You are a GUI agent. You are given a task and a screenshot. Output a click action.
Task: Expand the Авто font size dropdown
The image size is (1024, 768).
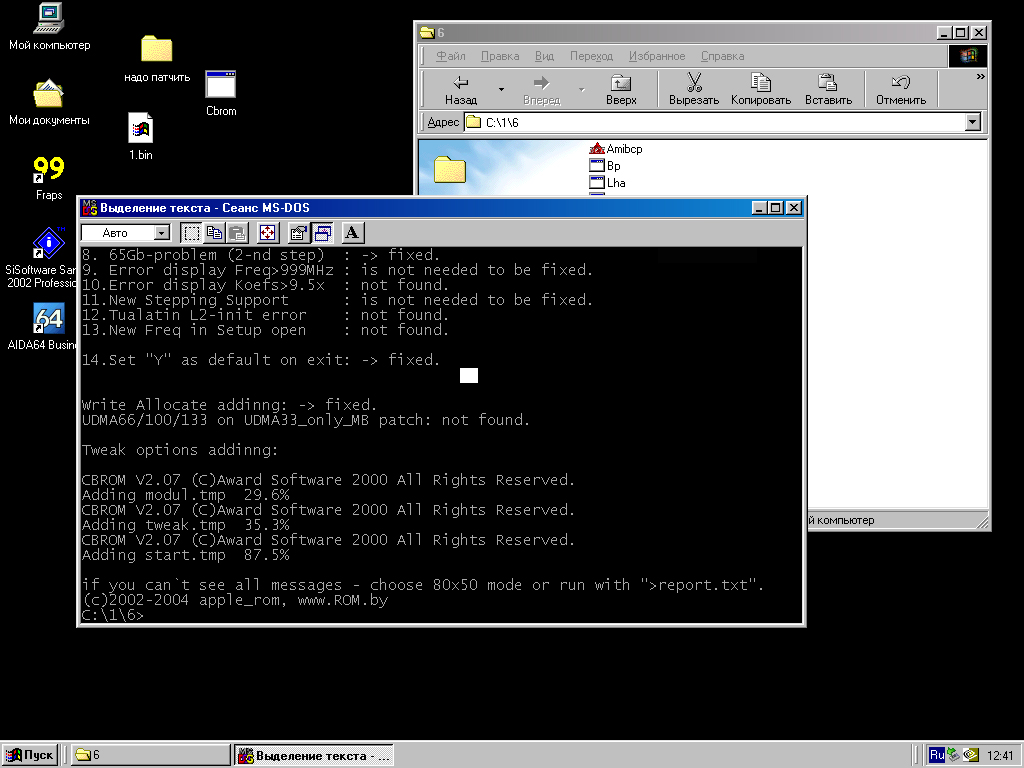(x=162, y=233)
